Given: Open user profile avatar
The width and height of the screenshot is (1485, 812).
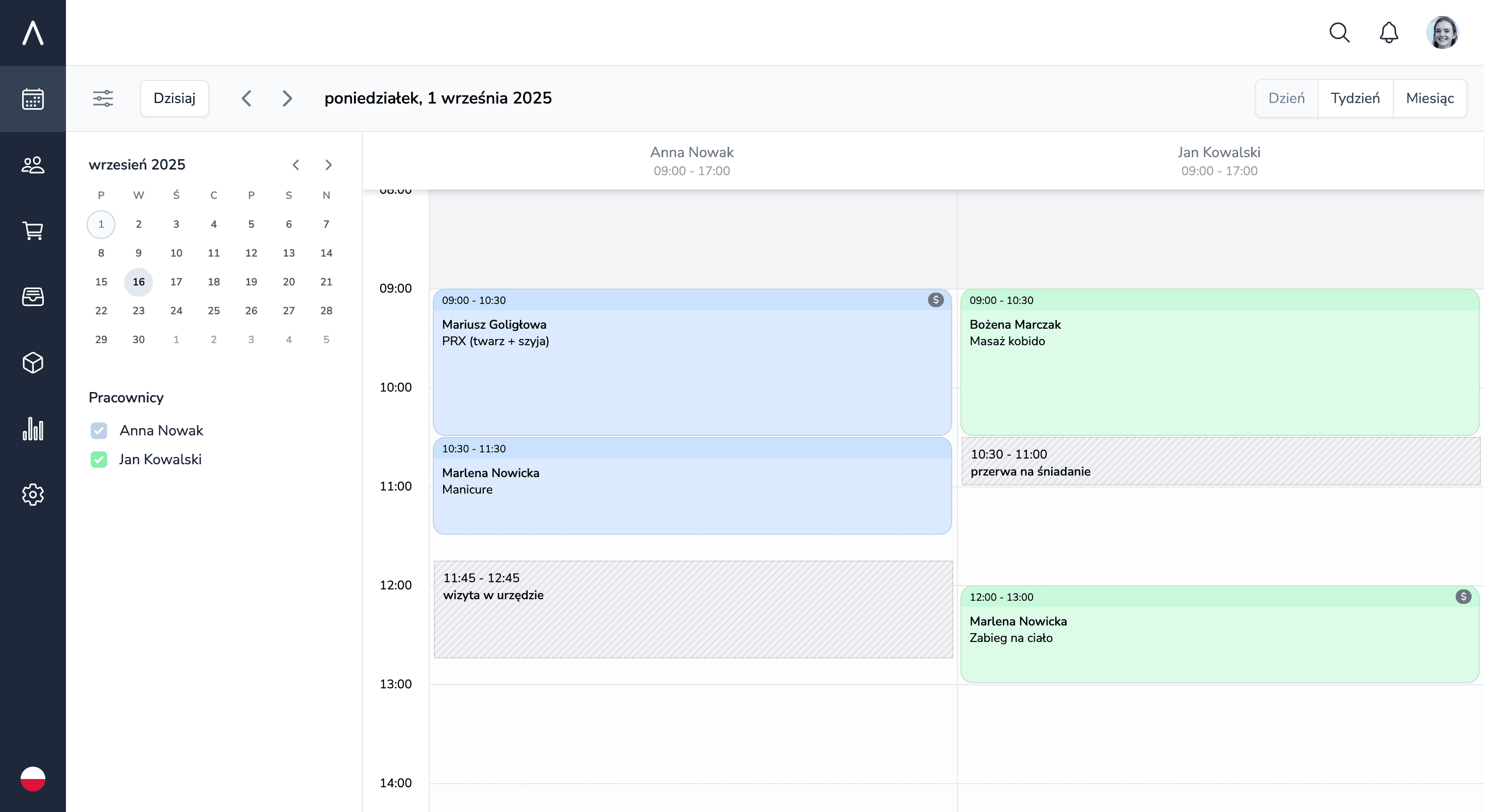Looking at the screenshot, I should (1442, 33).
